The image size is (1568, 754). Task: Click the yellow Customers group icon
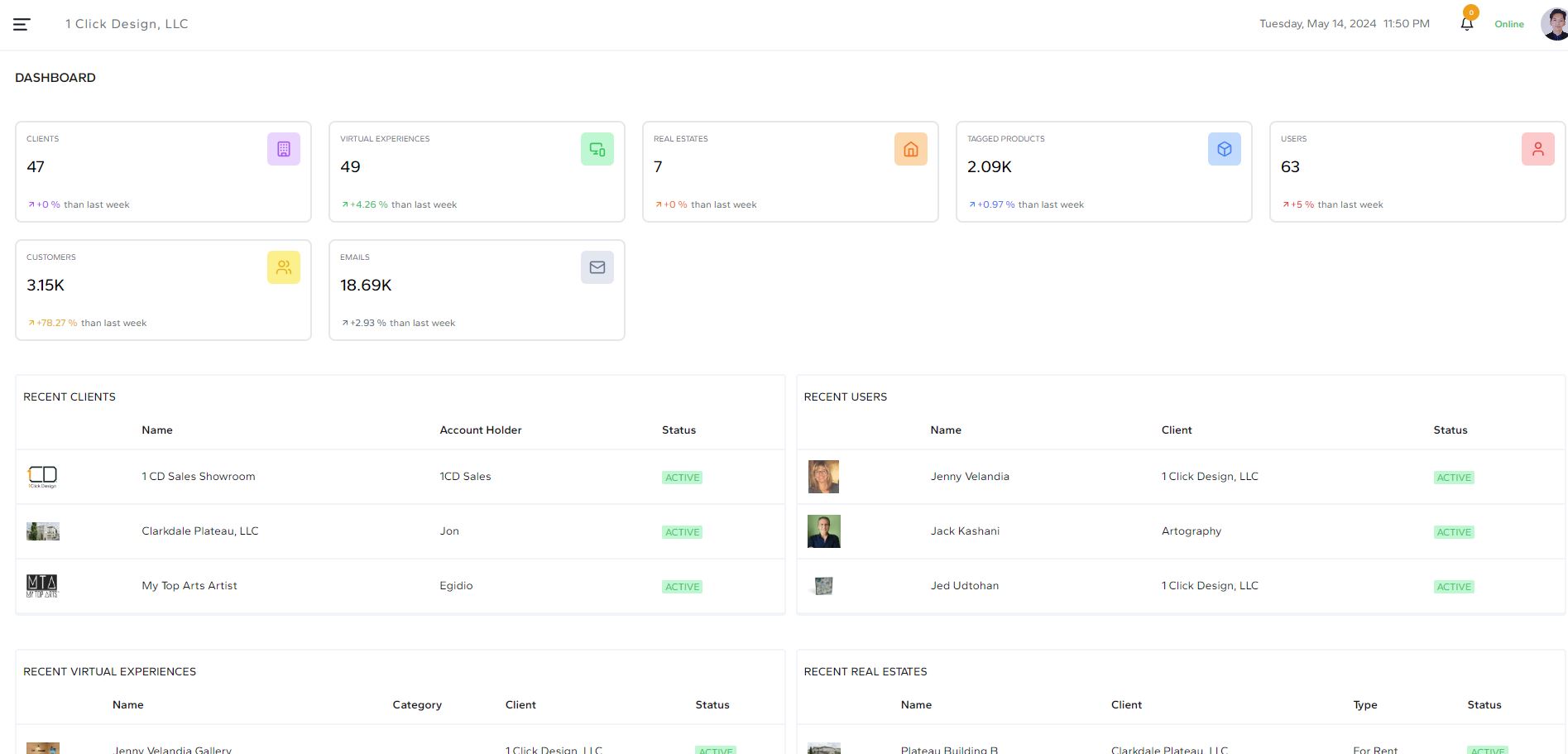pyautogui.click(x=283, y=267)
